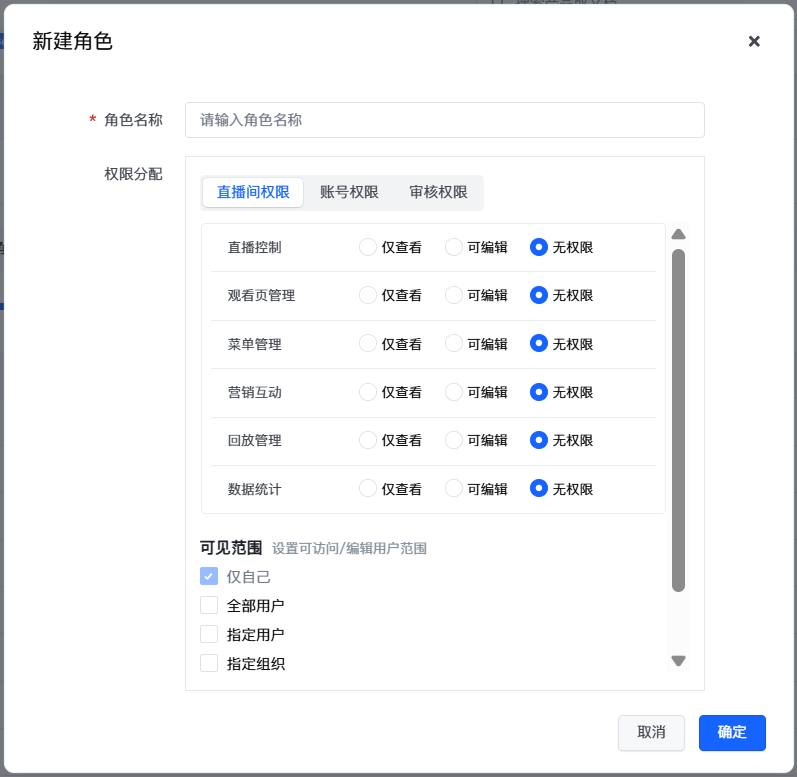
Task: Select 可编辑 for 数据统计
Action: (454, 489)
